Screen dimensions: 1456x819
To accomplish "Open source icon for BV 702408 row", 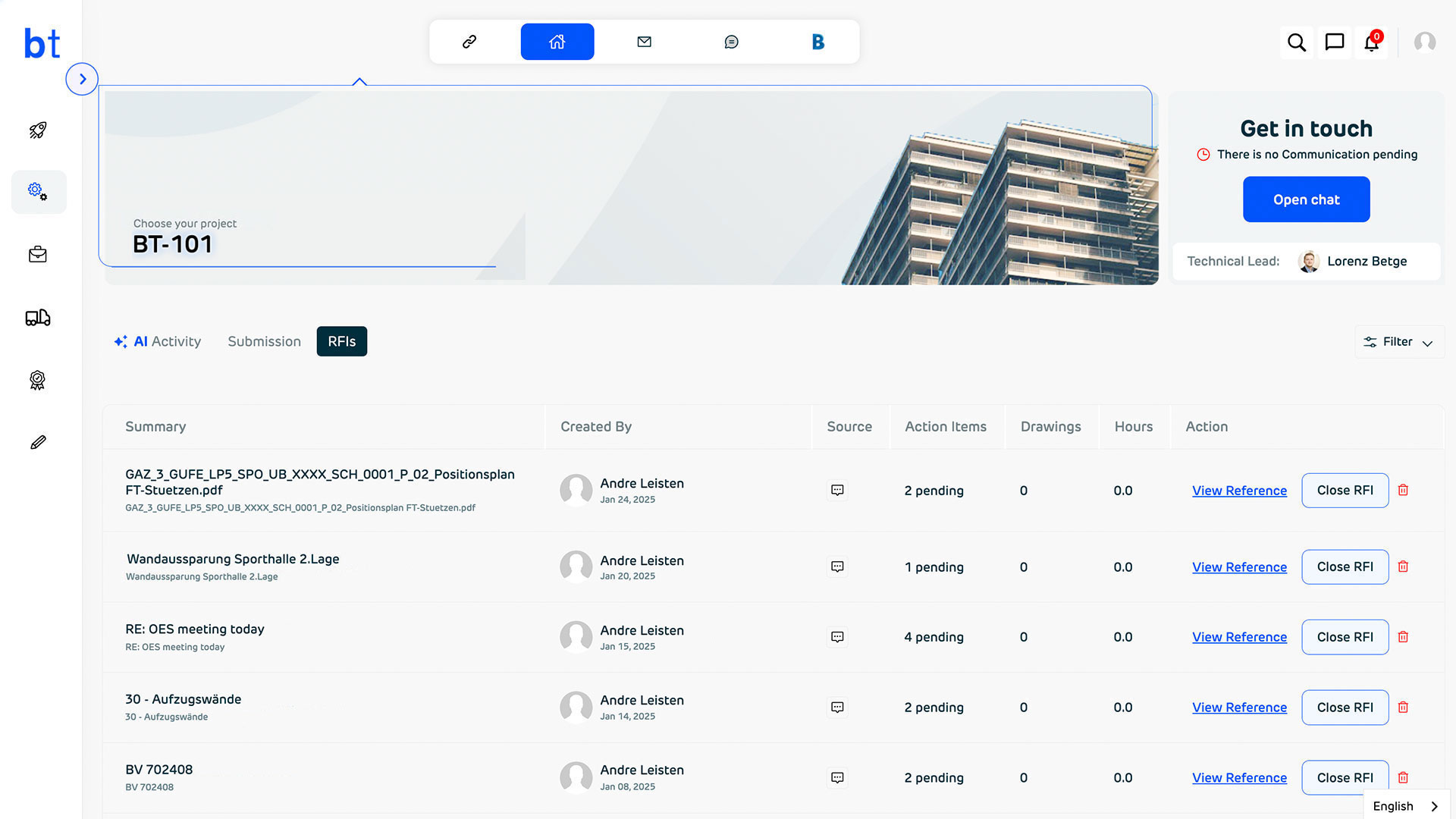I will click(x=837, y=778).
